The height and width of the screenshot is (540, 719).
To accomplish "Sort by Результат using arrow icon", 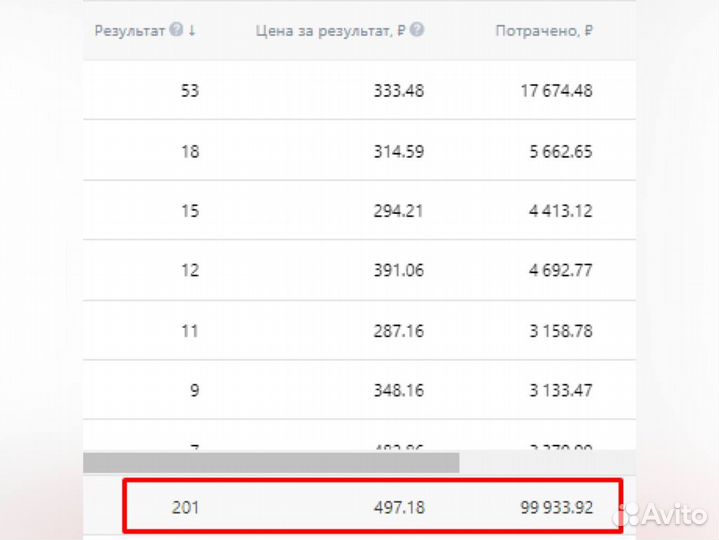I will point(192,31).
